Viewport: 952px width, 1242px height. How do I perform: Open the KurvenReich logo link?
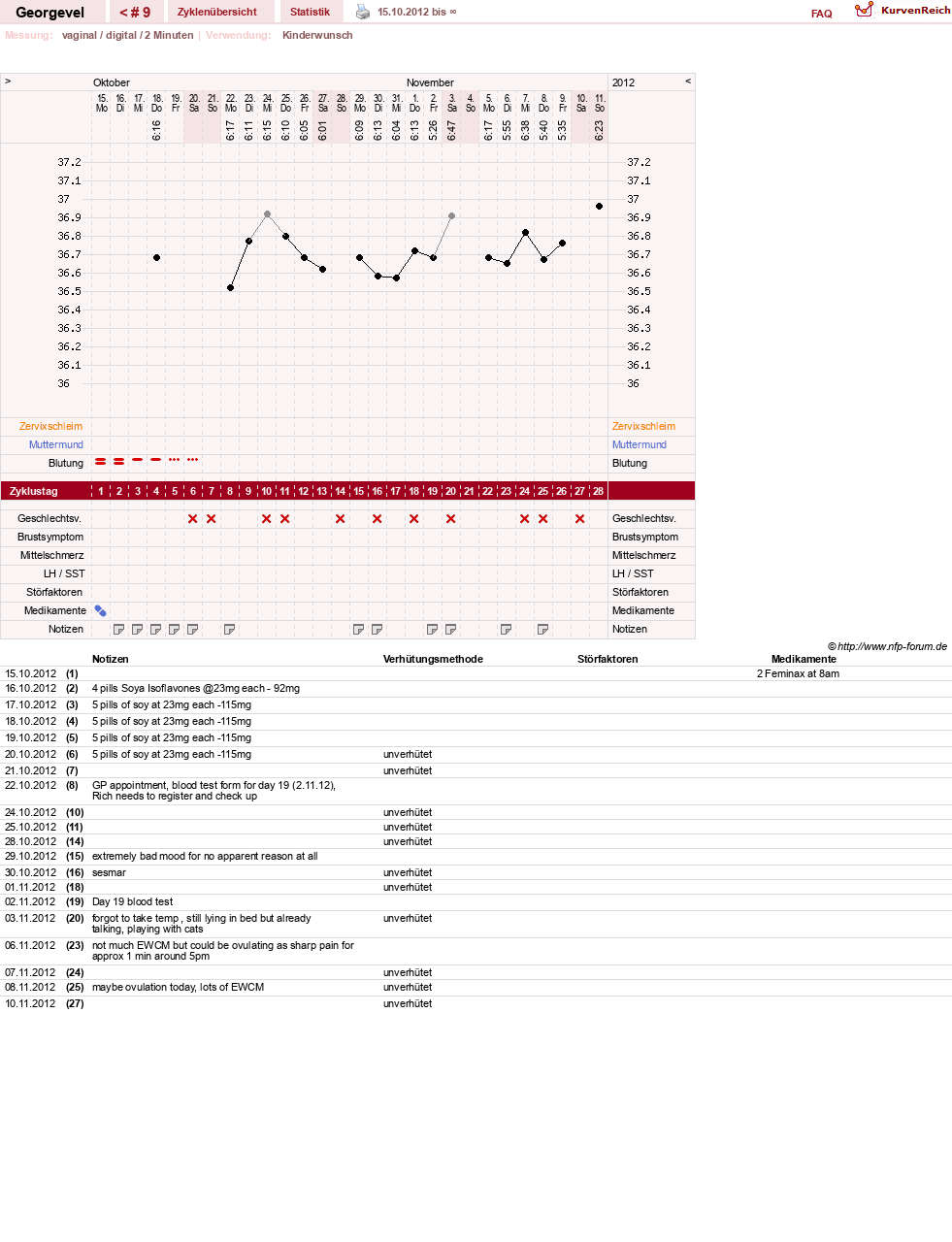[x=903, y=10]
